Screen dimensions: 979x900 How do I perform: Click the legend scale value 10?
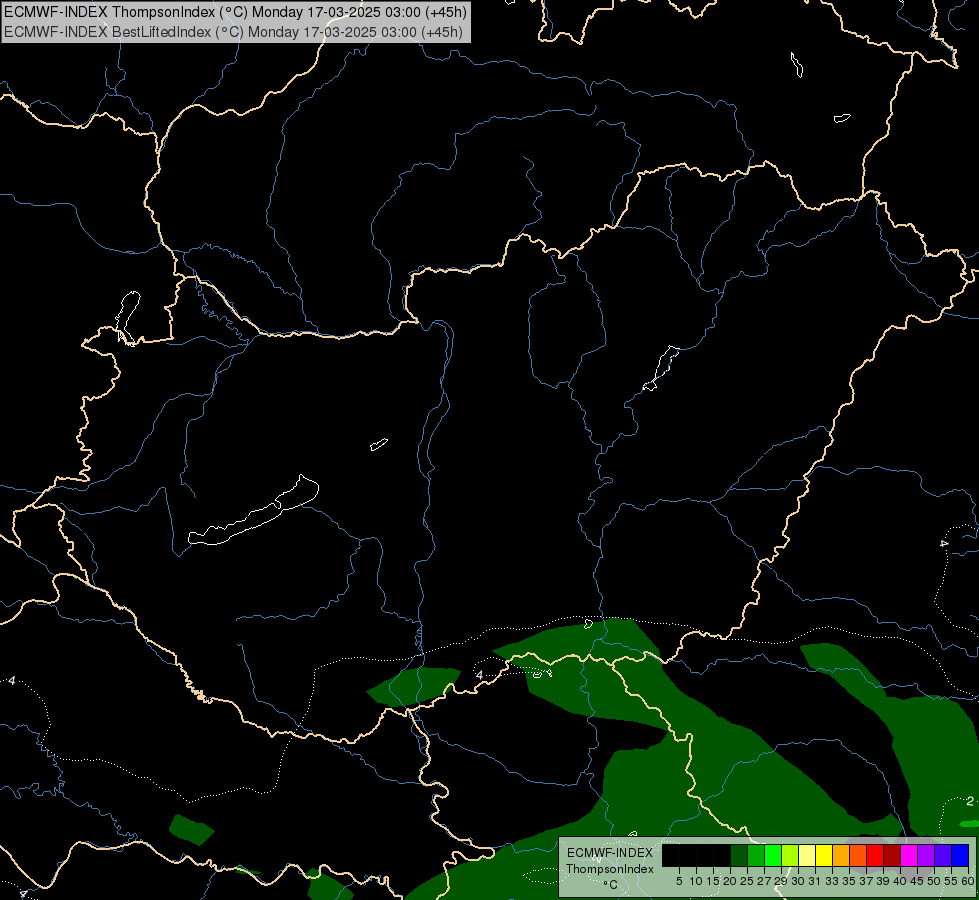coord(696,881)
